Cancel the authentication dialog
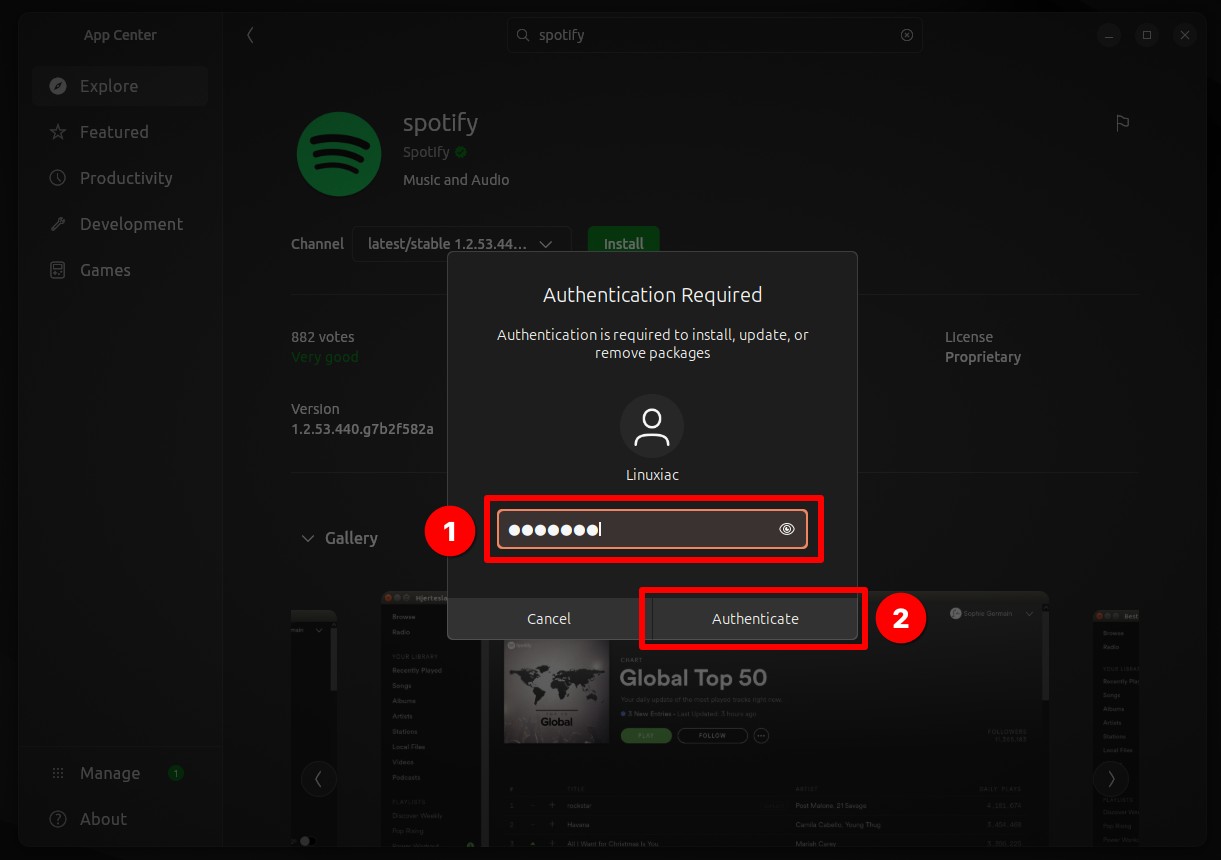 (x=549, y=619)
